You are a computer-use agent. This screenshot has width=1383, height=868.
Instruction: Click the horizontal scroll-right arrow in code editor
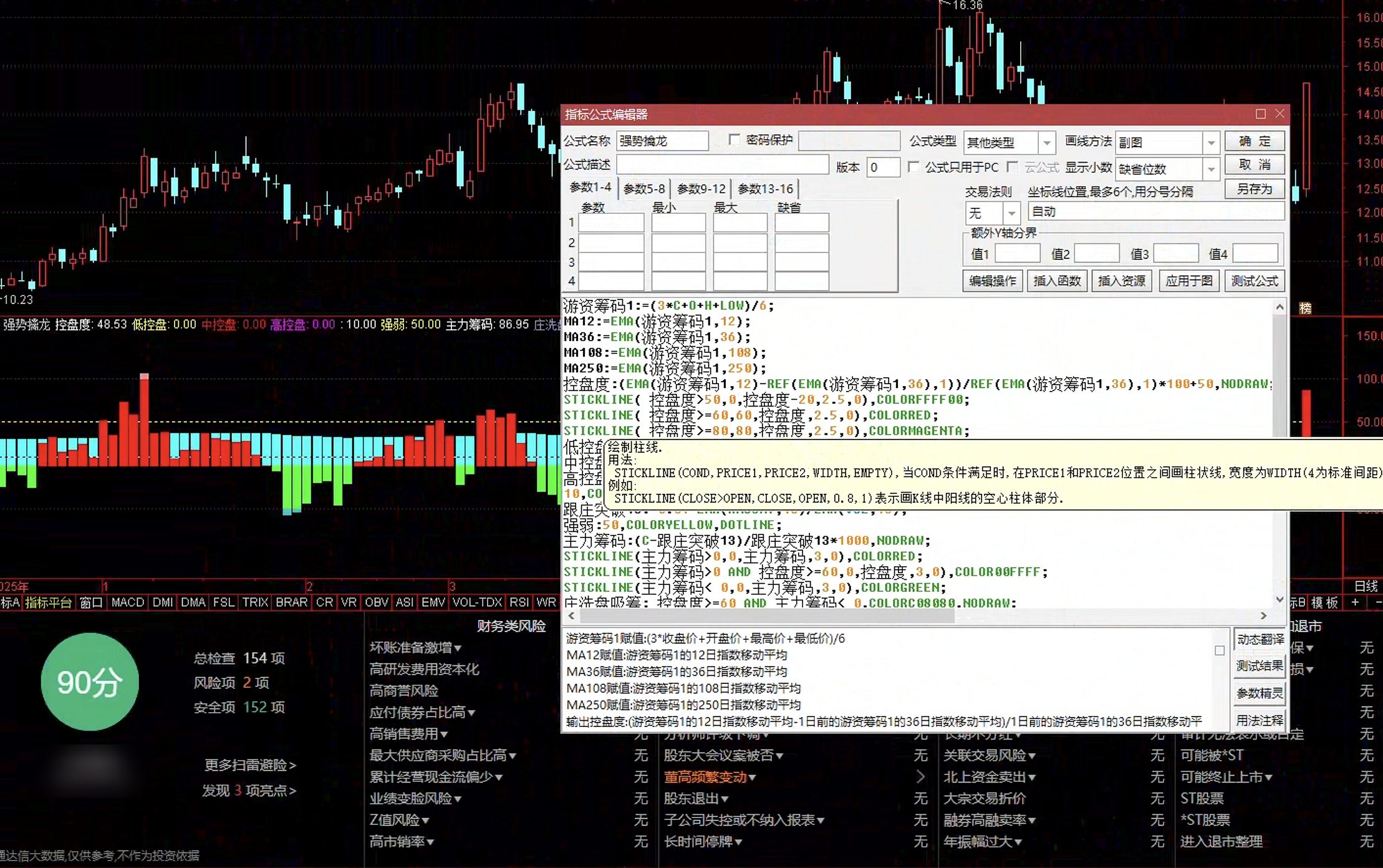point(1263,615)
